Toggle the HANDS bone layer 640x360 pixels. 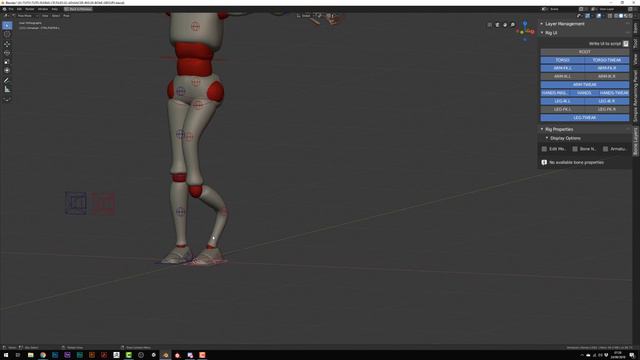(x=584, y=93)
